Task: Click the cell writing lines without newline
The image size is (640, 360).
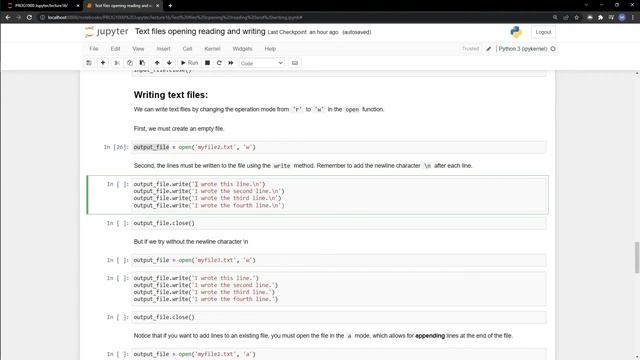Action: pyautogui.click(x=339, y=289)
